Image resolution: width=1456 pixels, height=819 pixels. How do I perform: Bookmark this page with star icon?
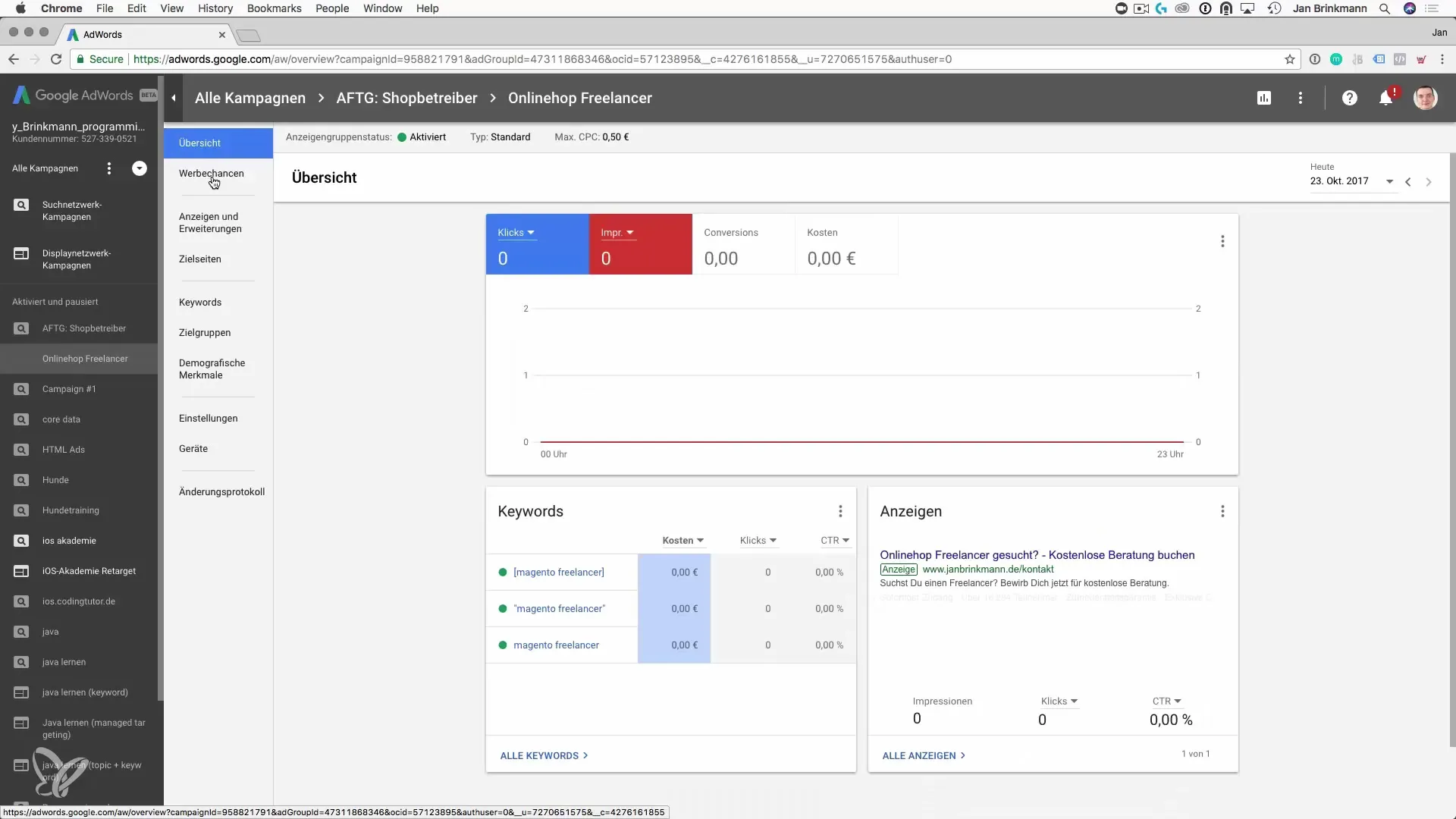tap(1290, 59)
